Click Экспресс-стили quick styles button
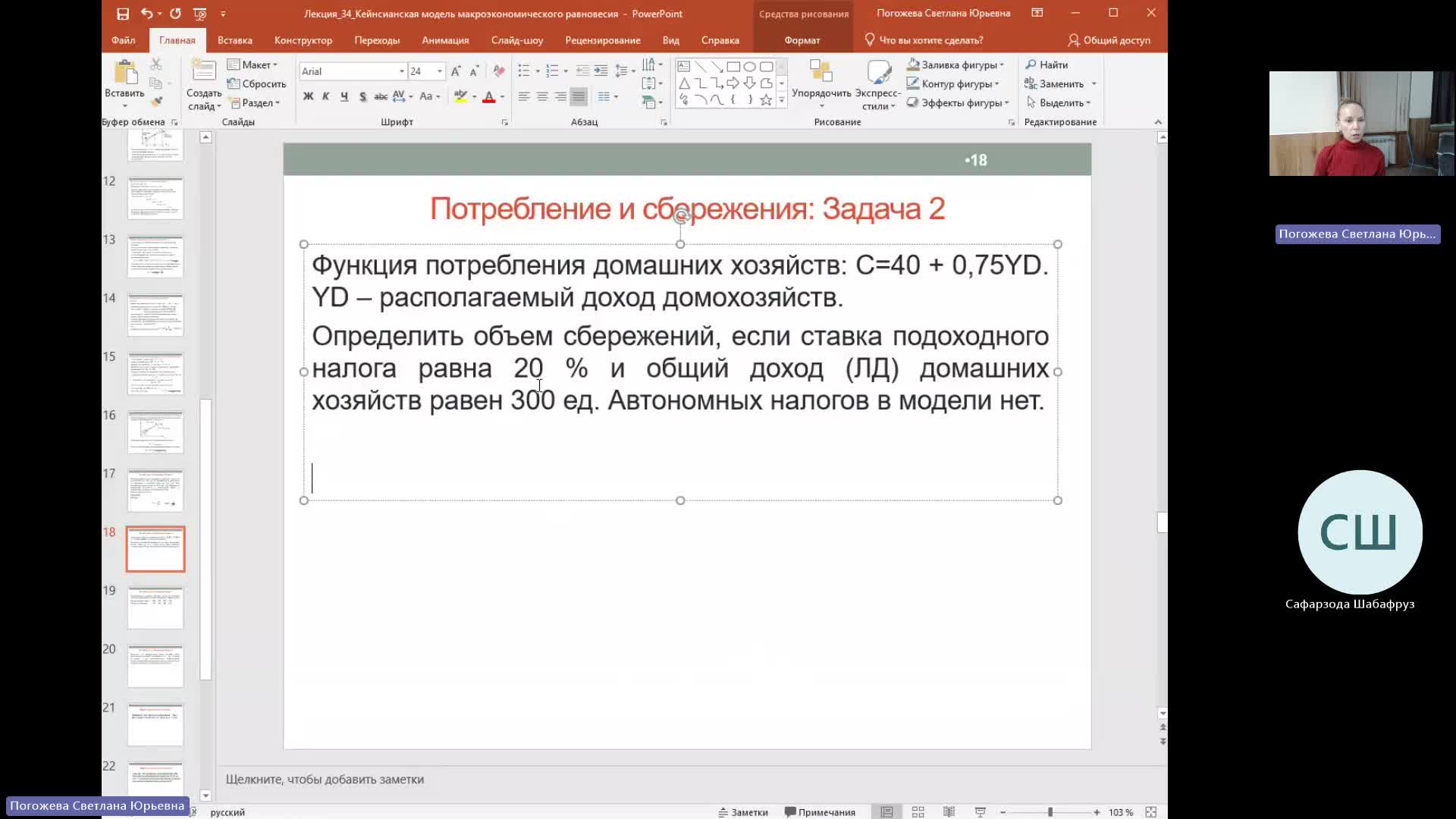The width and height of the screenshot is (1456, 819). (878, 83)
